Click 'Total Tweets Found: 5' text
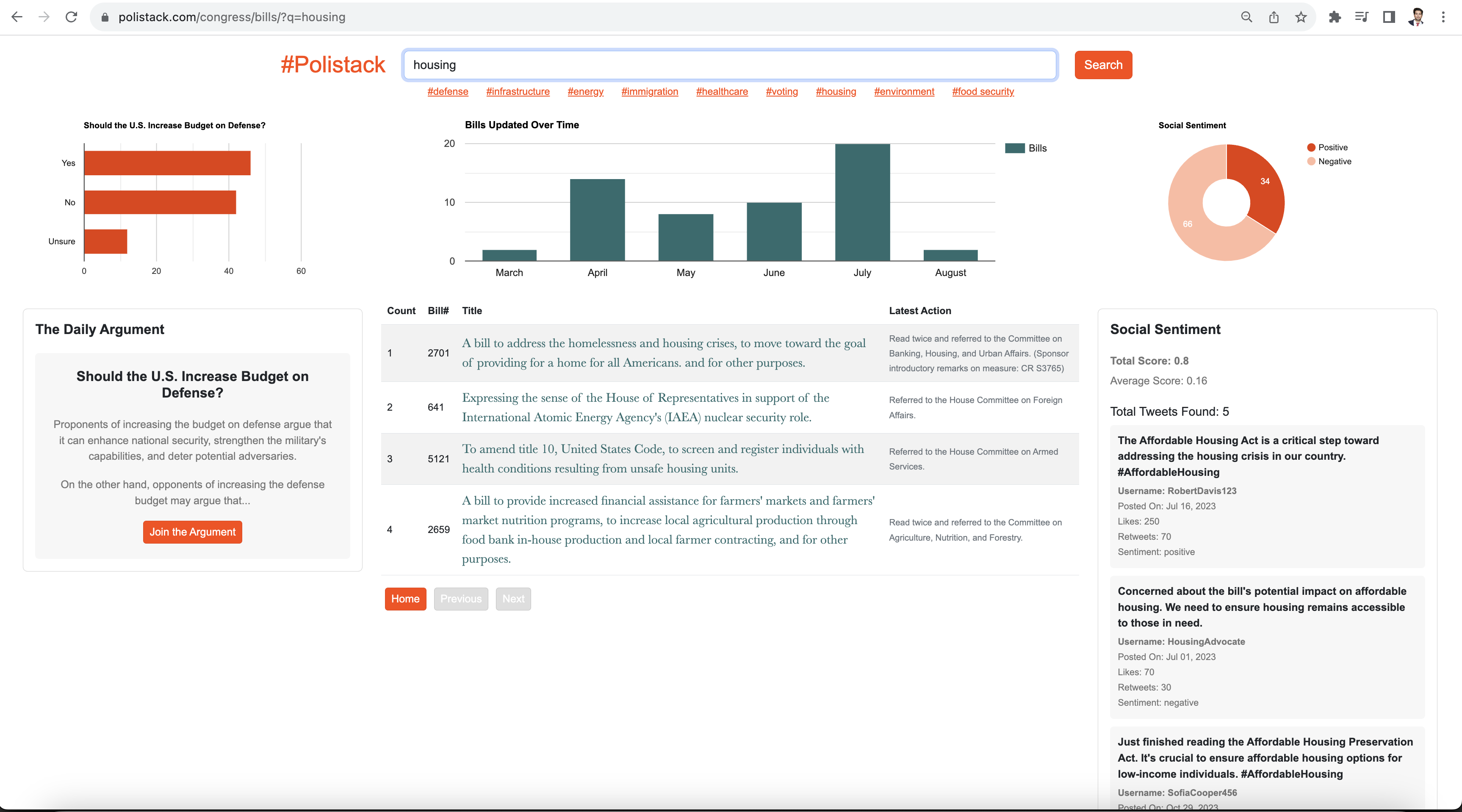 1169,412
